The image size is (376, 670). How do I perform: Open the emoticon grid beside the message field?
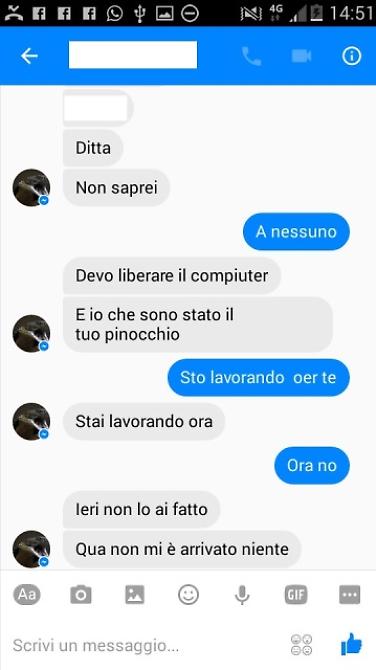coord(301,644)
